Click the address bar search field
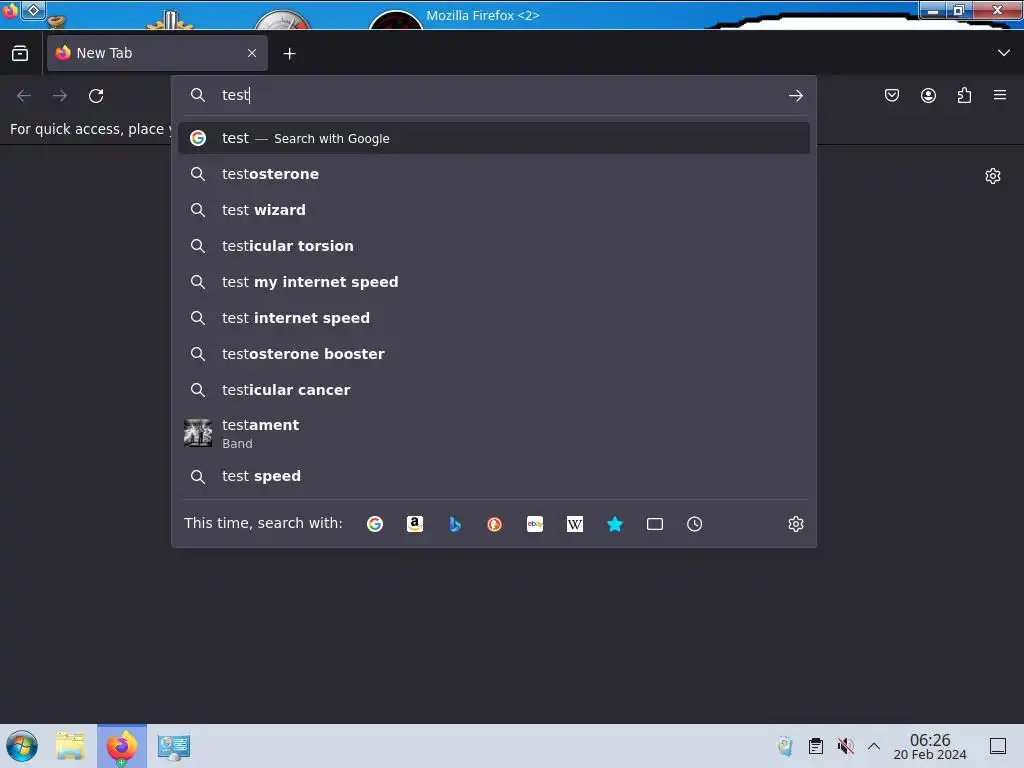The height and width of the screenshot is (768, 1024). (494, 95)
